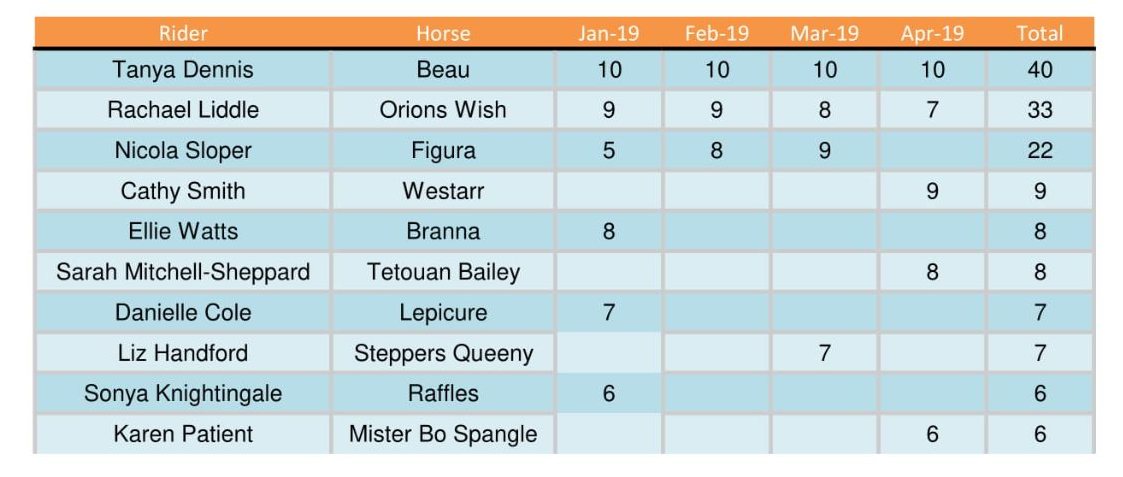Click the Orions Wish horse cell
The image size is (1123, 477).
pos(443,110)
